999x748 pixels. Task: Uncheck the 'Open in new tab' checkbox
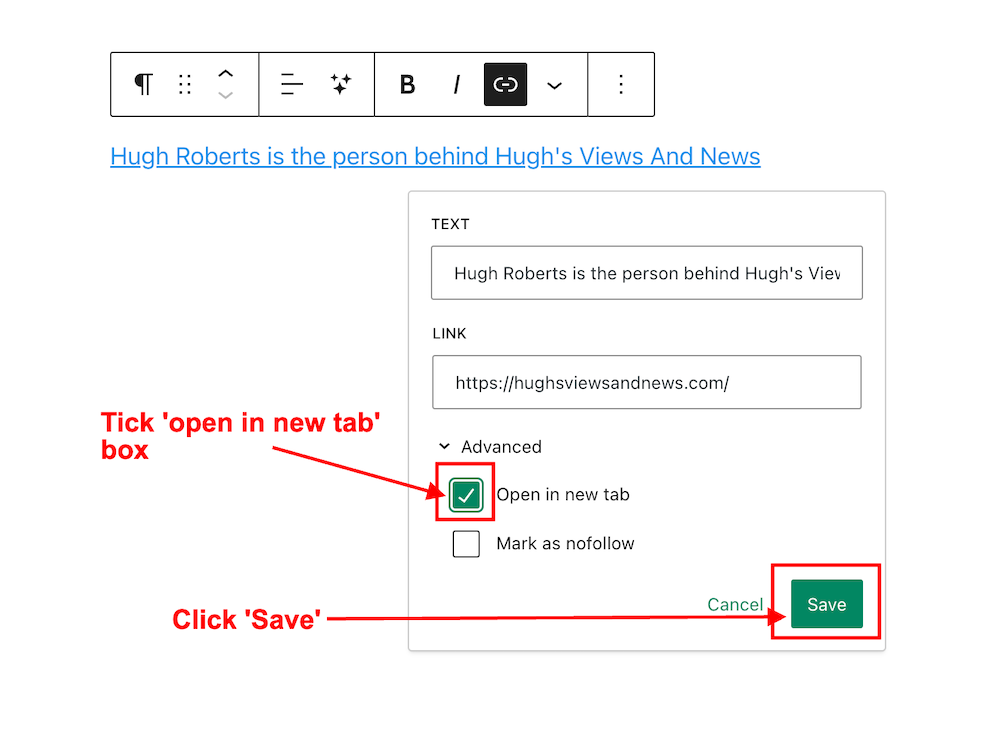tap(466, 495)
